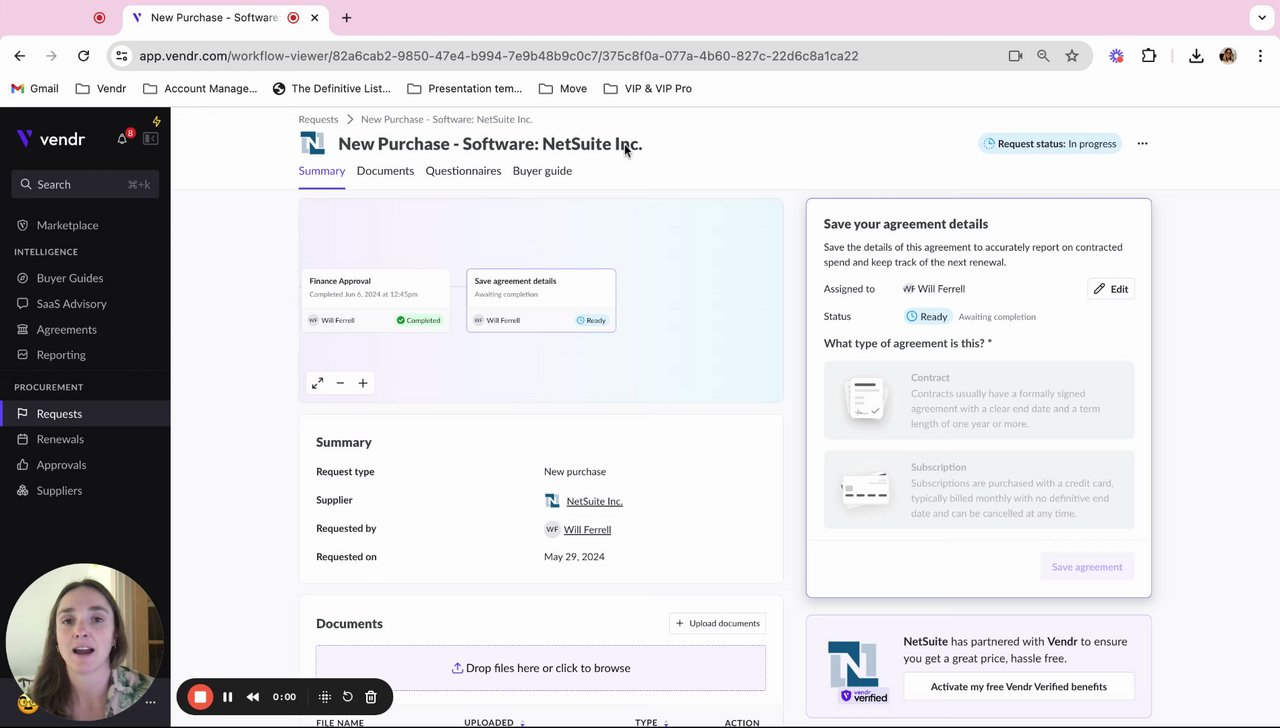Open Suppliers in the sidebar
The height and width of the screenshot is (728, 1280).
point(59,490)
